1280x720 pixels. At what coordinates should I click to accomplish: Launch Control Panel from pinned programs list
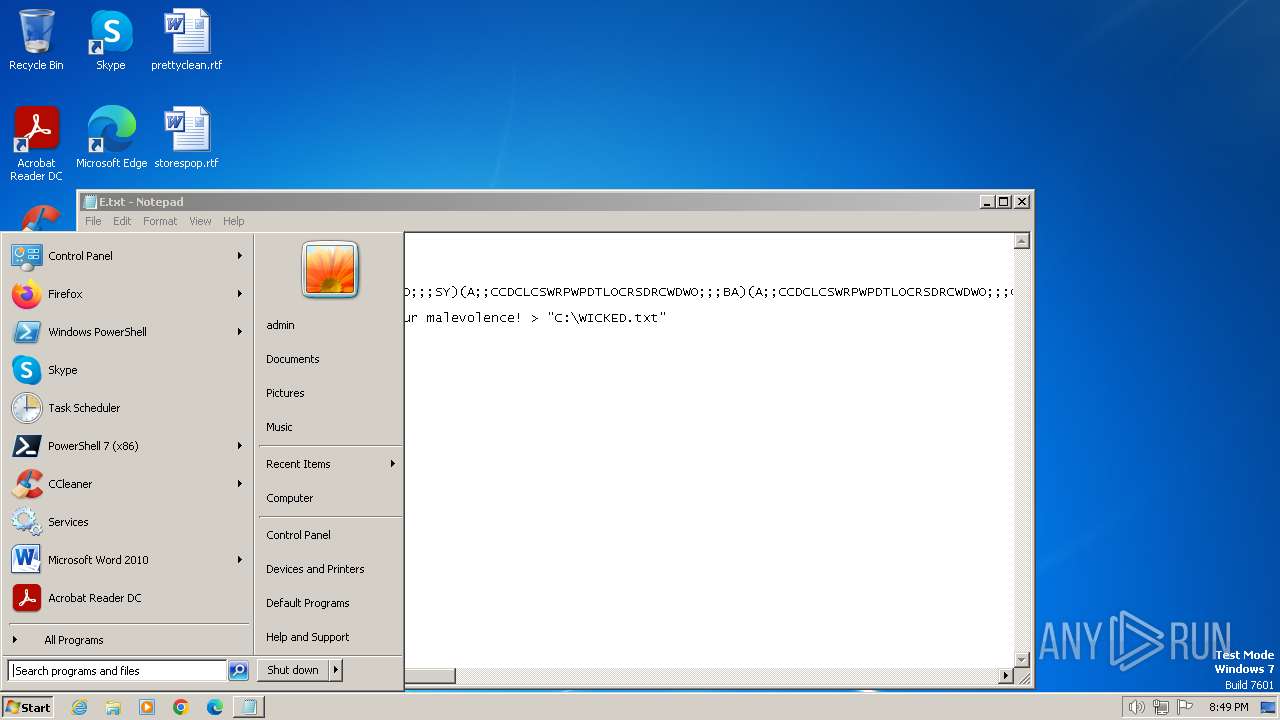(x=127, y=256)
